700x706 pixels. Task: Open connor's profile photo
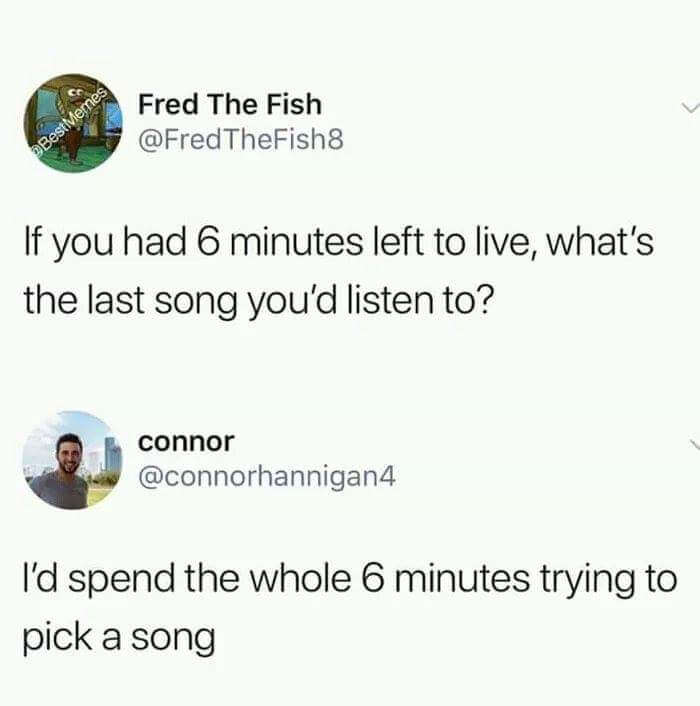(73, 460)
